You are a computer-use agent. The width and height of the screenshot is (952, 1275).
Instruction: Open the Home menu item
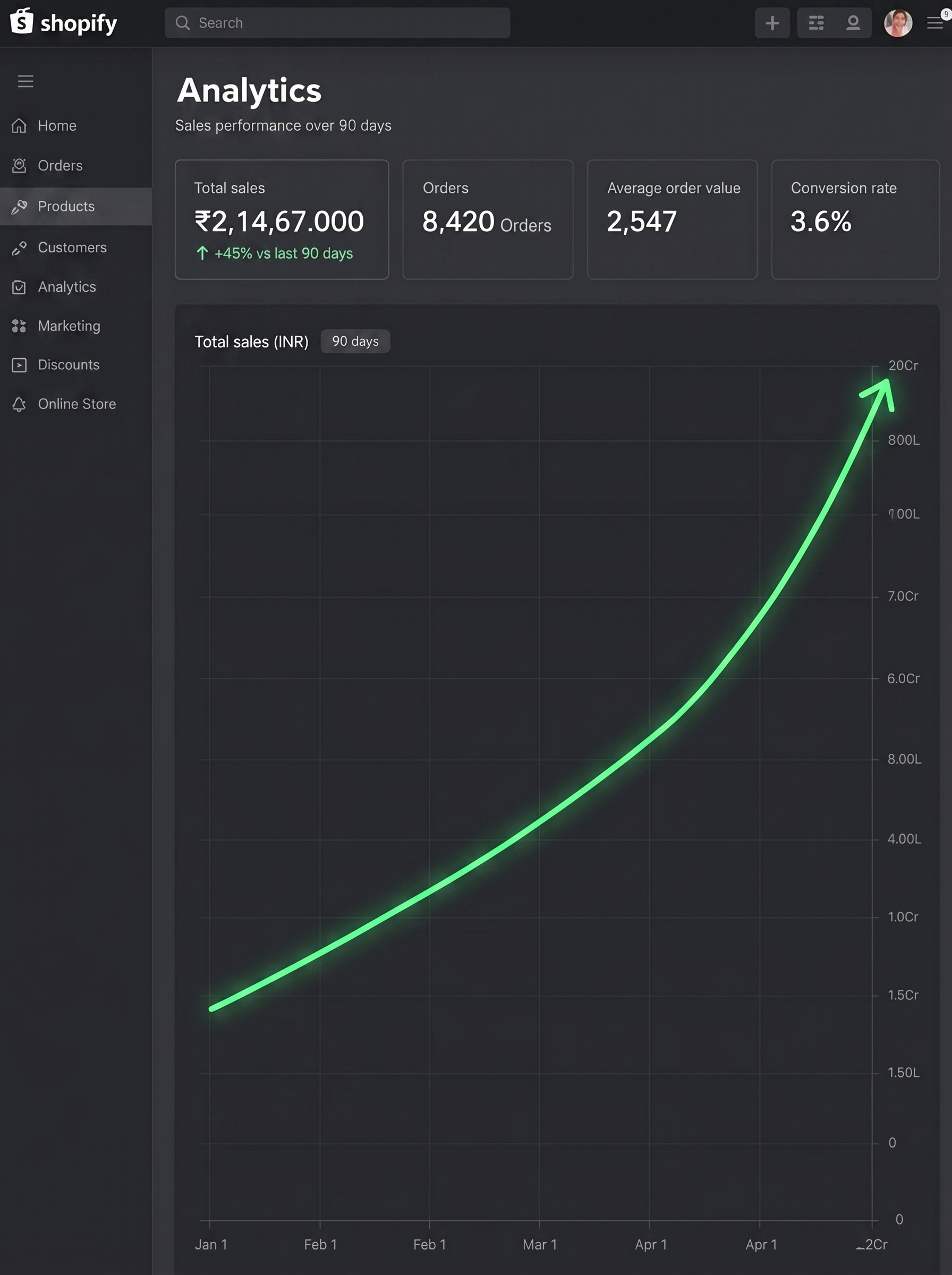pyautogui.click(x=75, y=125)
